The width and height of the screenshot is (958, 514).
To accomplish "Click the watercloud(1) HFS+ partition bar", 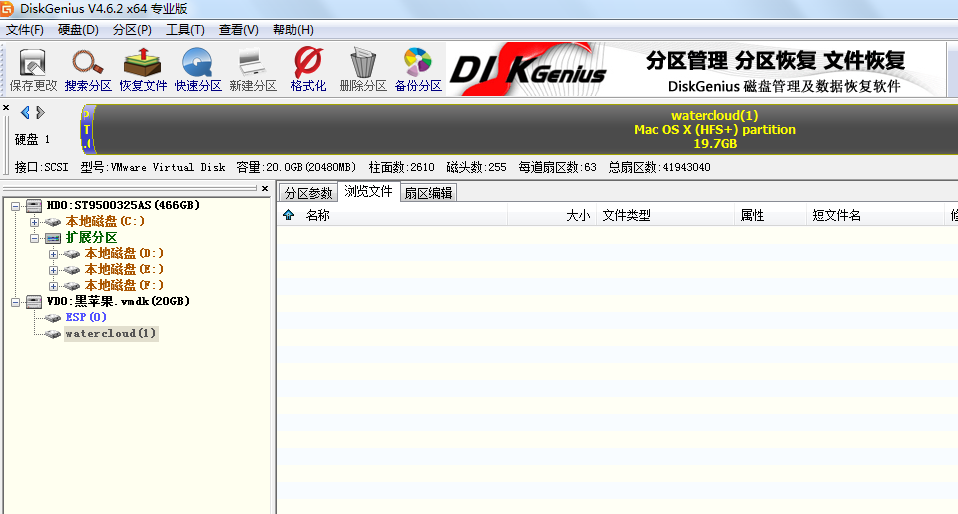I will click(525, 129).
